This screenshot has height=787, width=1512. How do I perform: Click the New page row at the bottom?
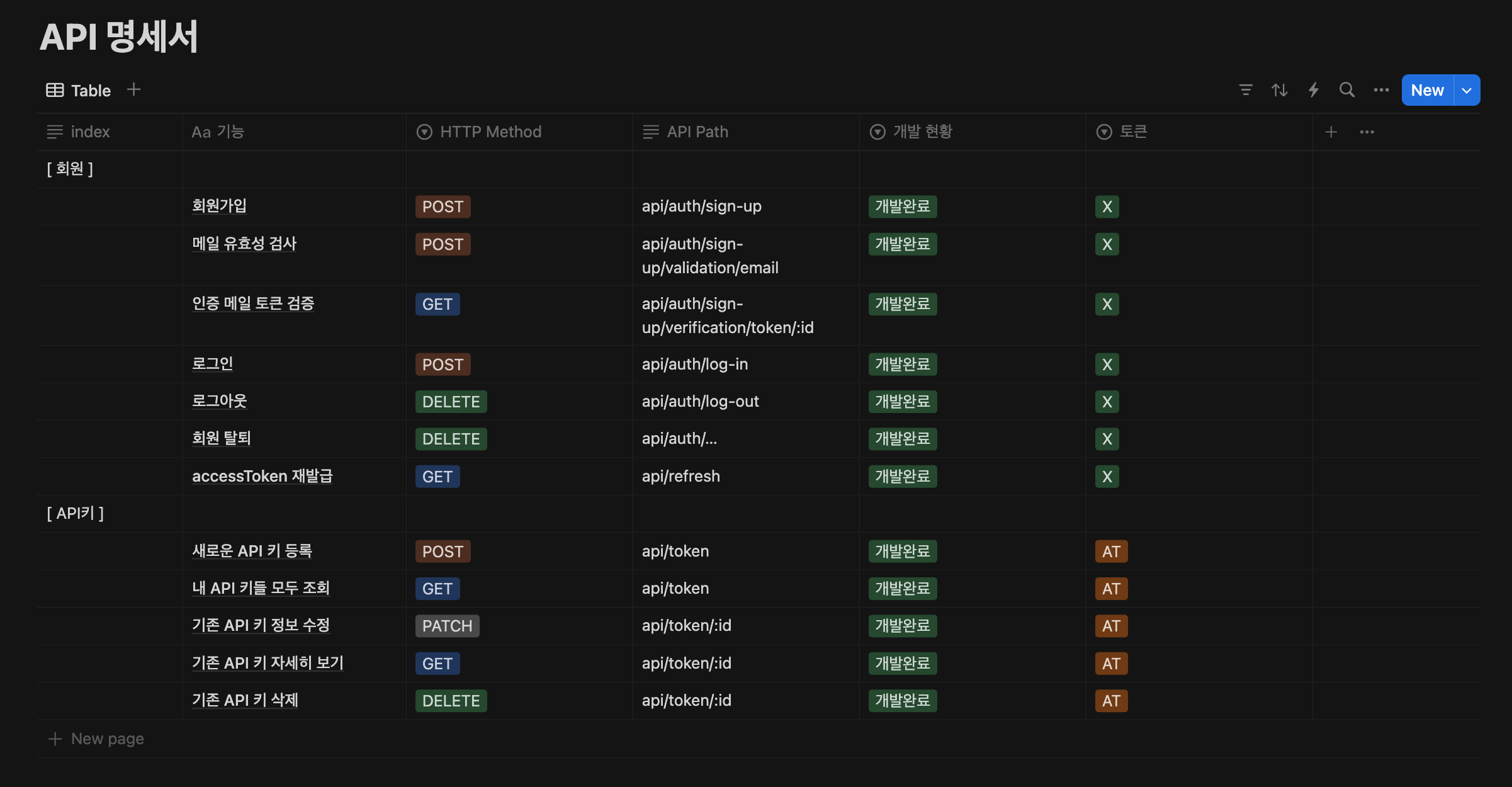pos(107,739)
